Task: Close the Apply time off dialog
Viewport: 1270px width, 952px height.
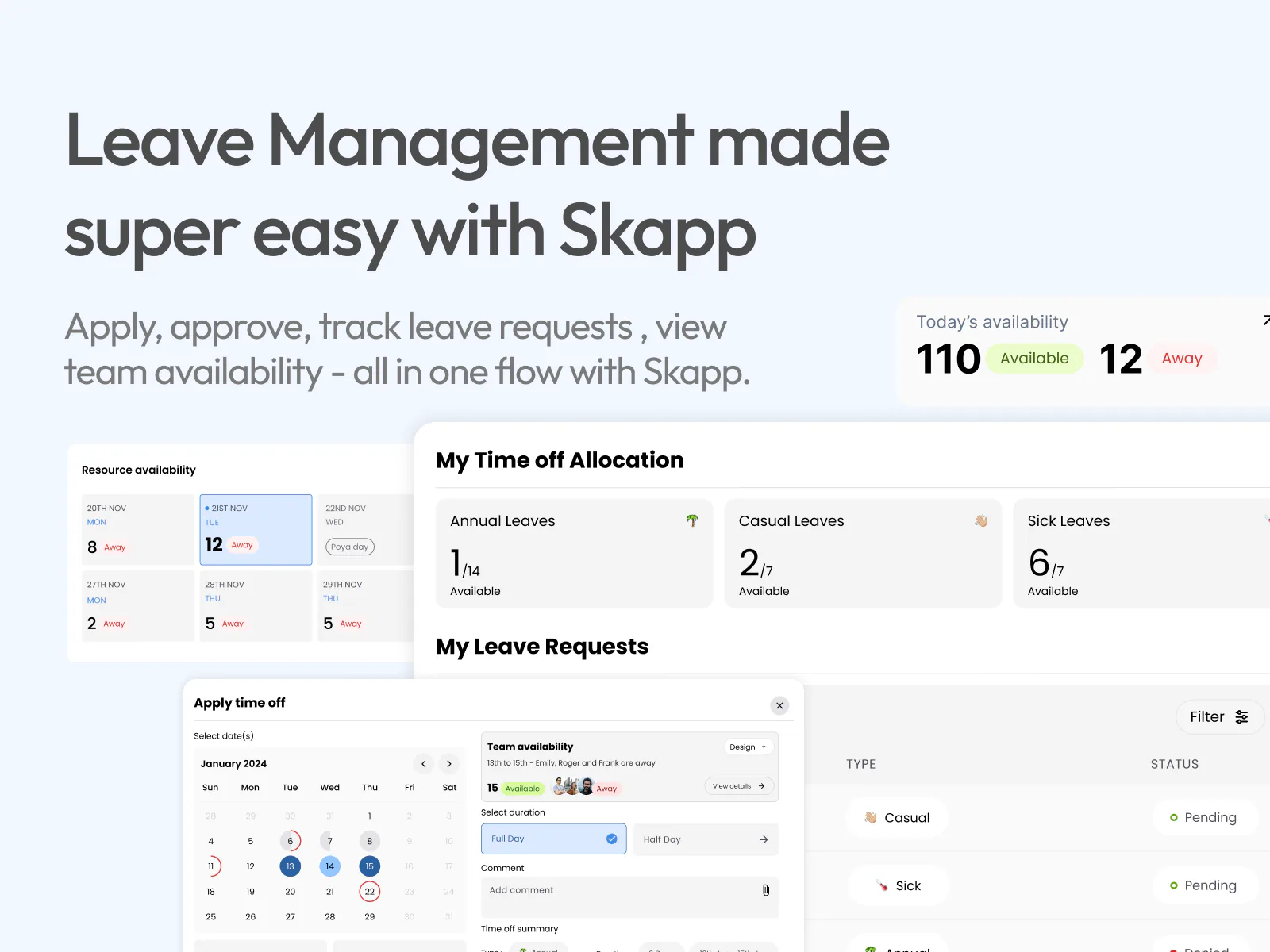Action: [x=779, y=705]
